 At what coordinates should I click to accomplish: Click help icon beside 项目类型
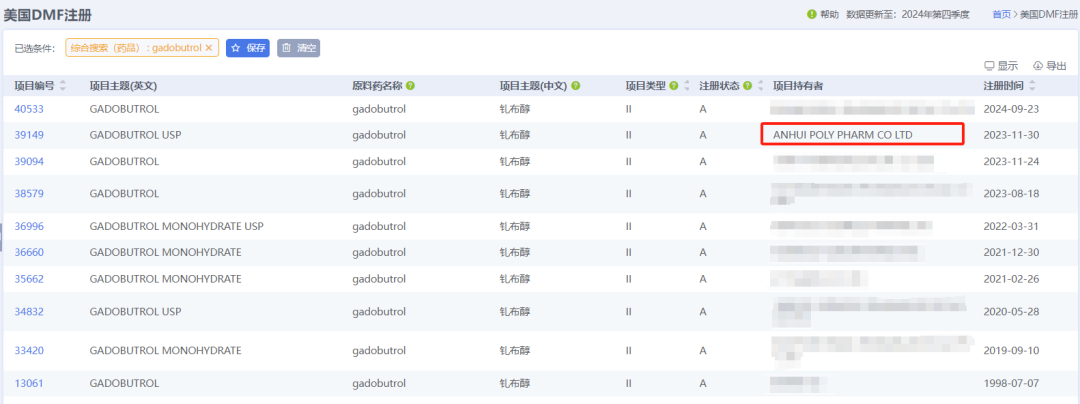click(673, 86)
